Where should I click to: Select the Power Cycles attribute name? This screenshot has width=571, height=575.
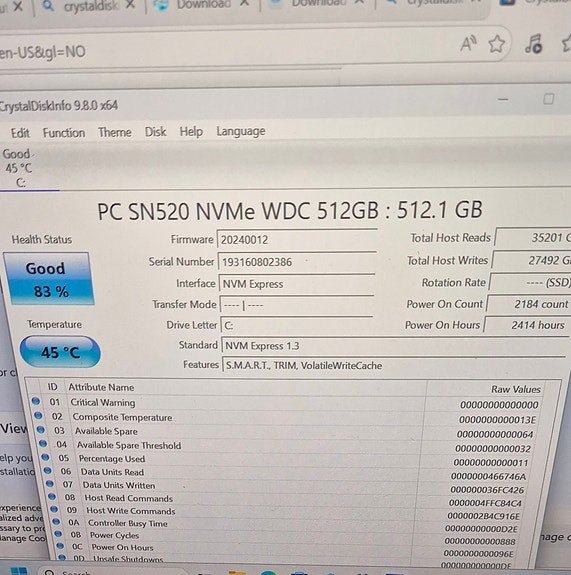click(114, 535)
